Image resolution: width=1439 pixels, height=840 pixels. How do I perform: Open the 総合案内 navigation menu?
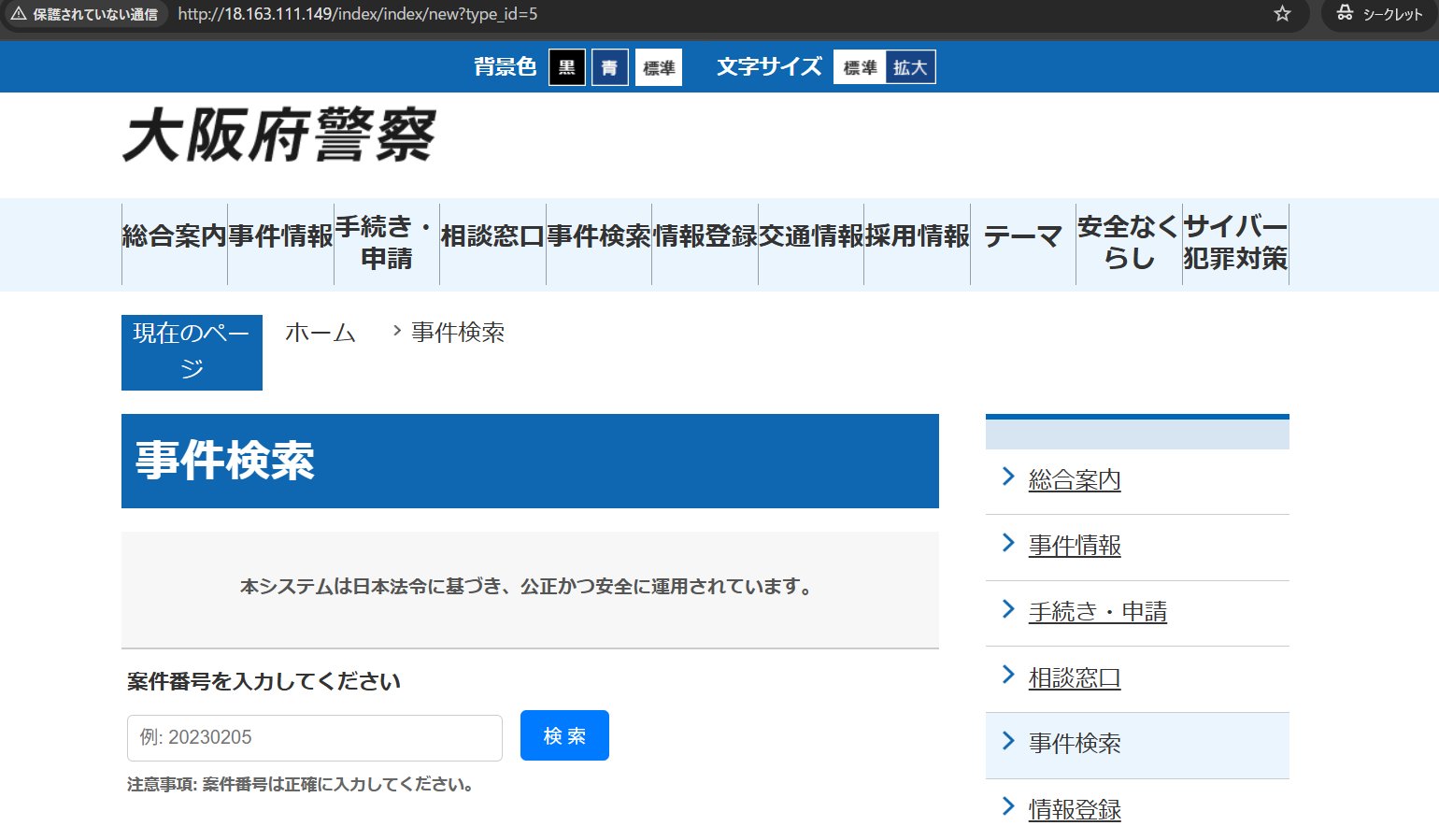(175, 236)
